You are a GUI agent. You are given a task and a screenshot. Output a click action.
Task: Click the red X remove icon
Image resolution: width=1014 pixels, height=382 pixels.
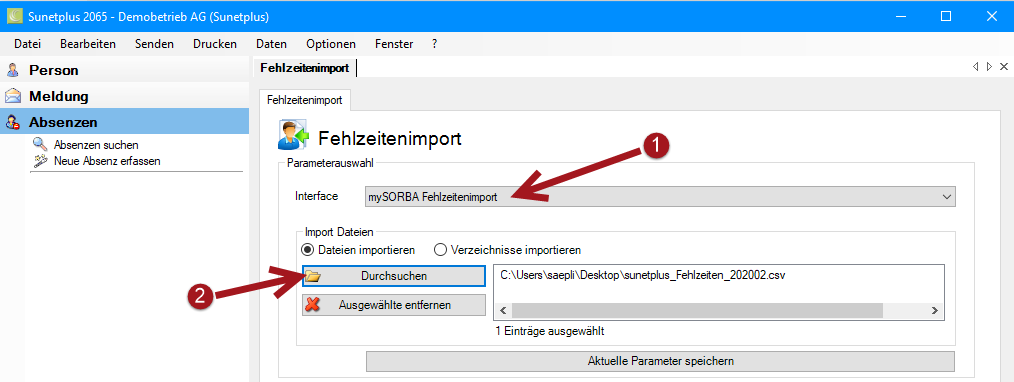tap(313, 304)
